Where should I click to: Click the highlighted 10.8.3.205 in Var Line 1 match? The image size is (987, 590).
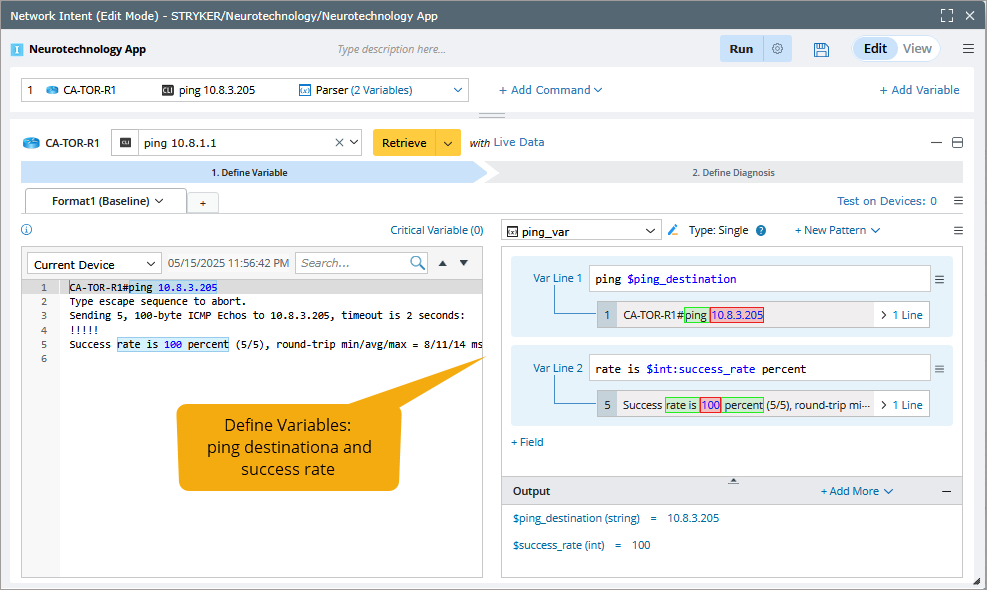tap(736, 315)
